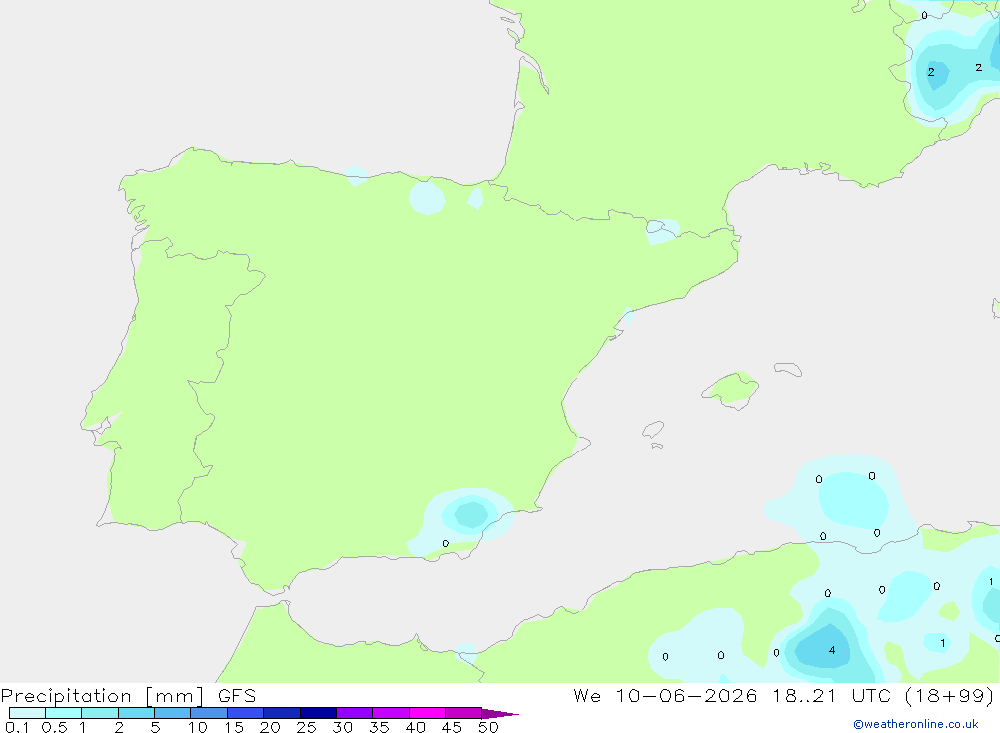Click the '15' legend scale label
Viewport: 1000px width, 733px height.
click(x=234, y=727)
